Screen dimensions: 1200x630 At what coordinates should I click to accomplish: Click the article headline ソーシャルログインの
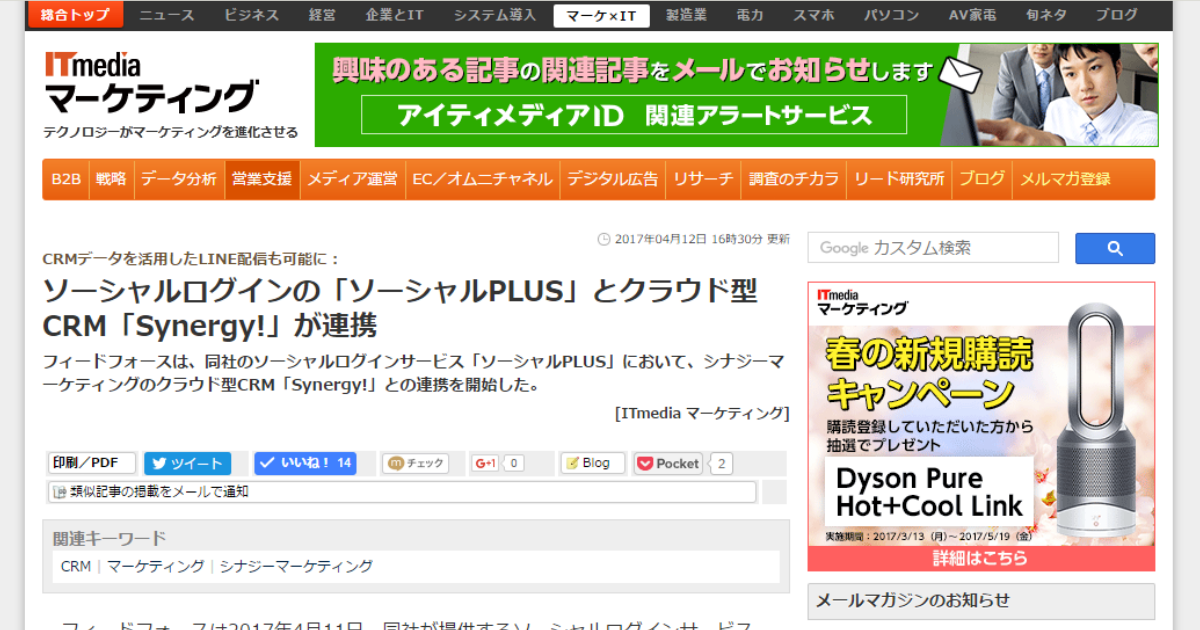tap(400, 308)
